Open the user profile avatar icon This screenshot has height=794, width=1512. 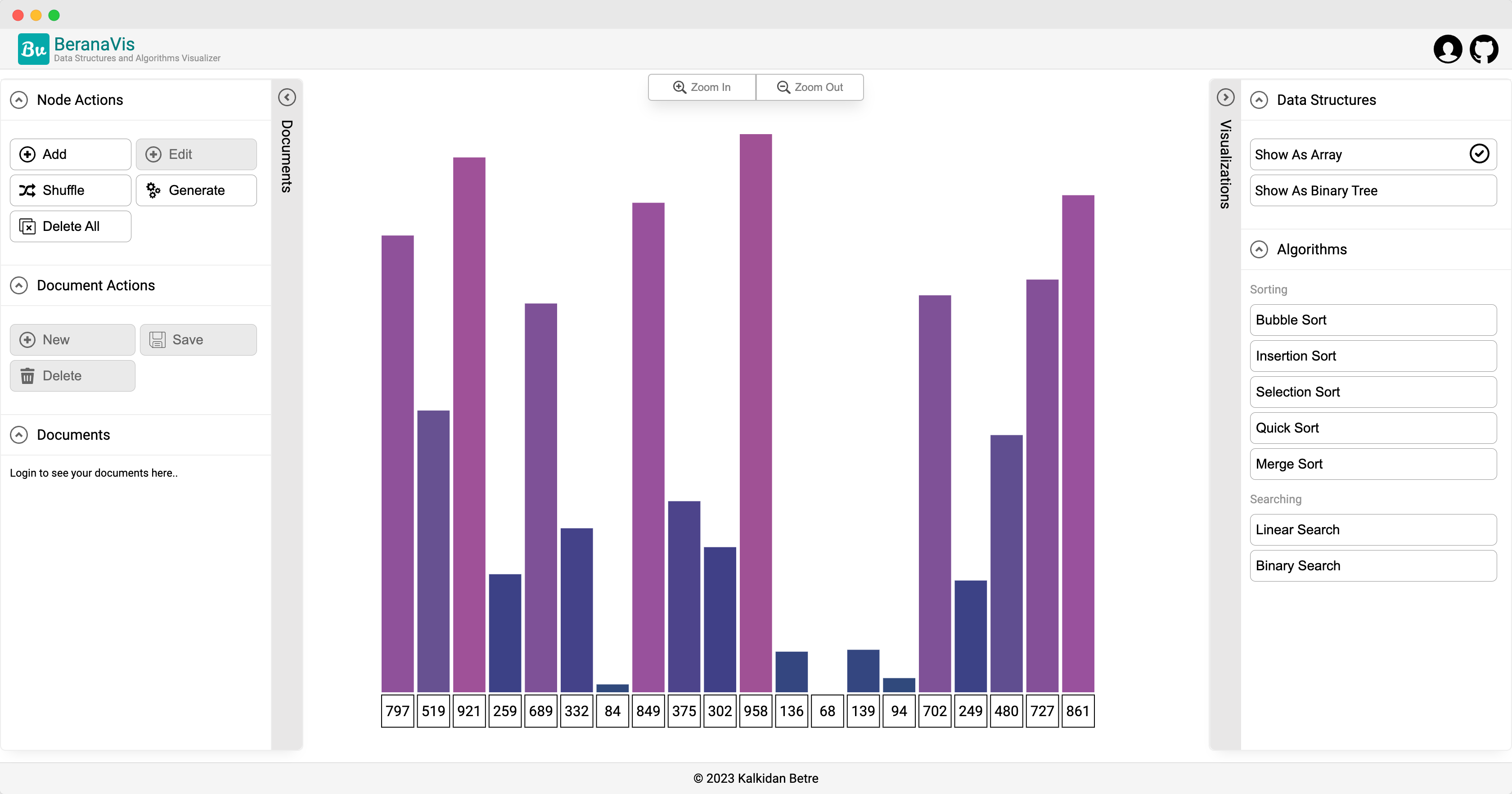click(1448, 50)
